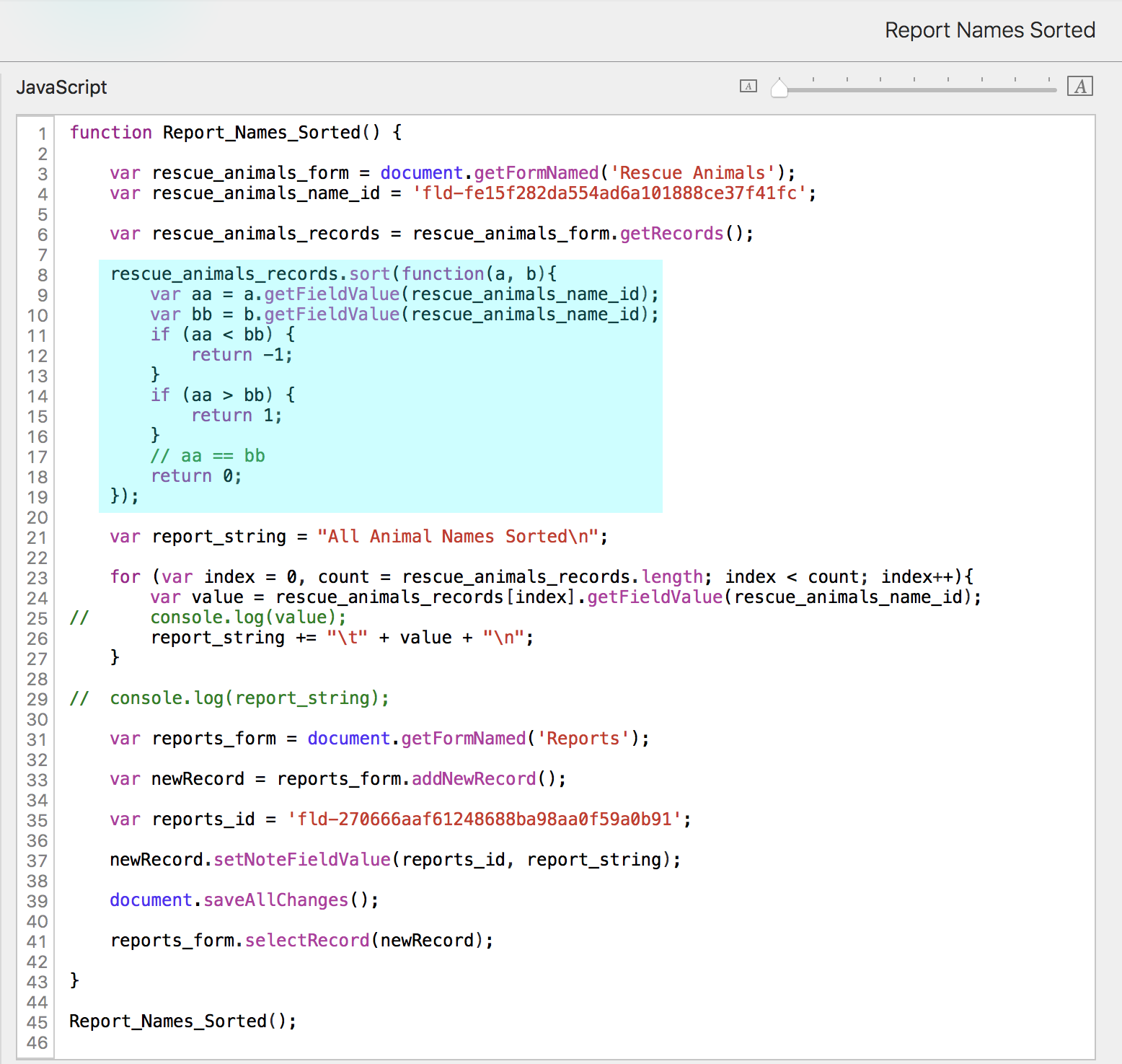Image resolution: width=1122 pixels, height=1064 pixels.
Task: Click the getRecords method call on line 6
Action: (671, 234)
